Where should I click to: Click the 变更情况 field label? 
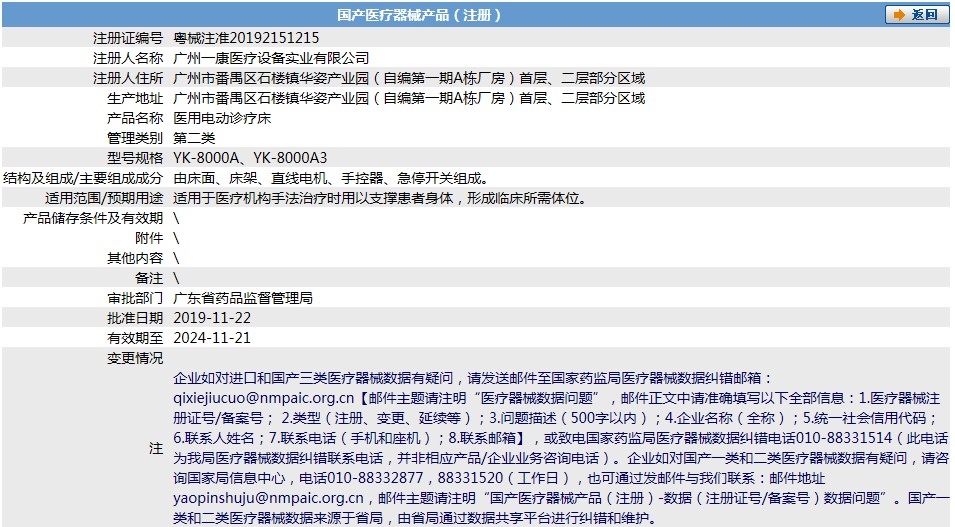(x=135, y=358)
